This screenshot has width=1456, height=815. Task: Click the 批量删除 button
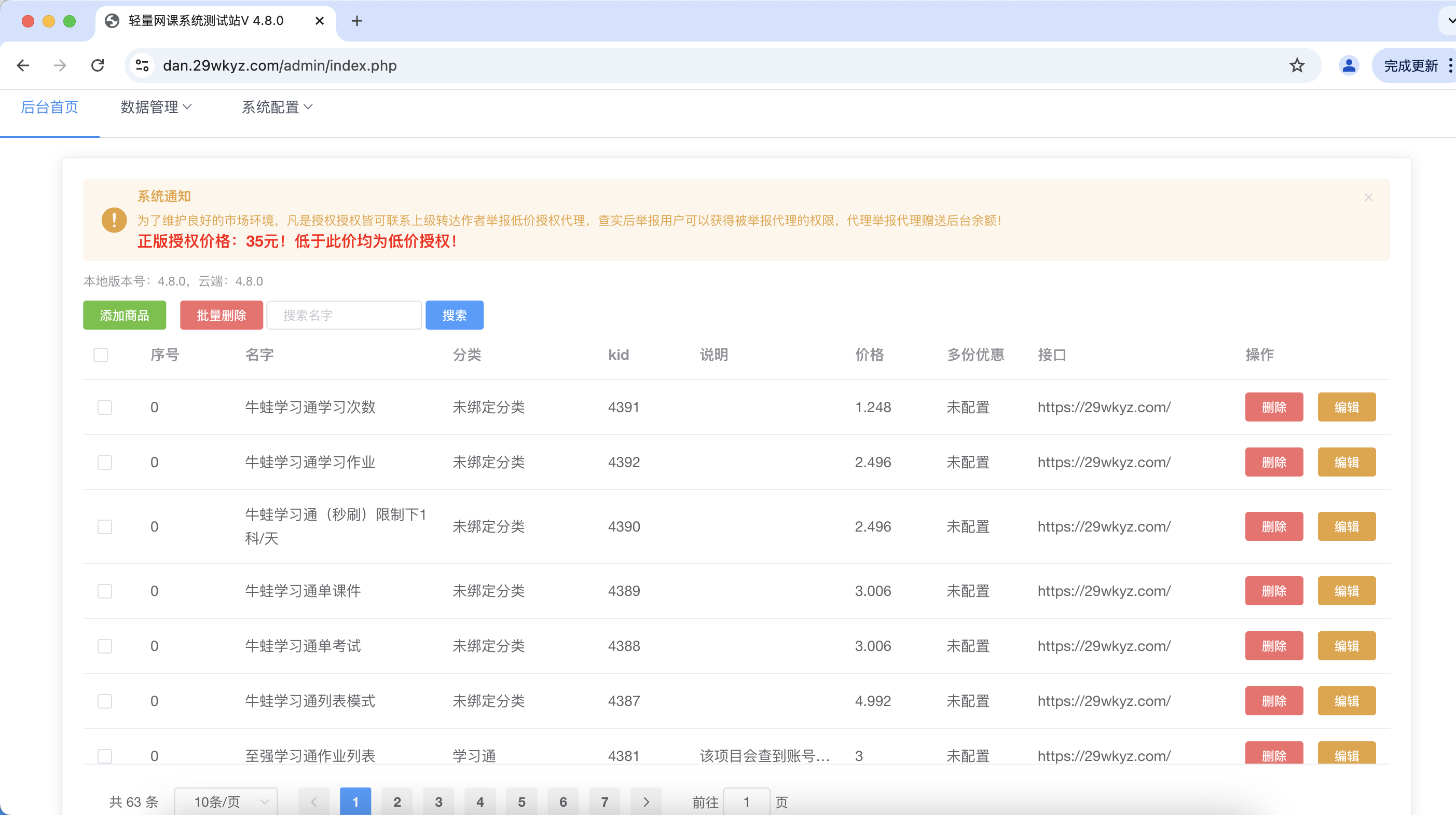tap(222, 315)
